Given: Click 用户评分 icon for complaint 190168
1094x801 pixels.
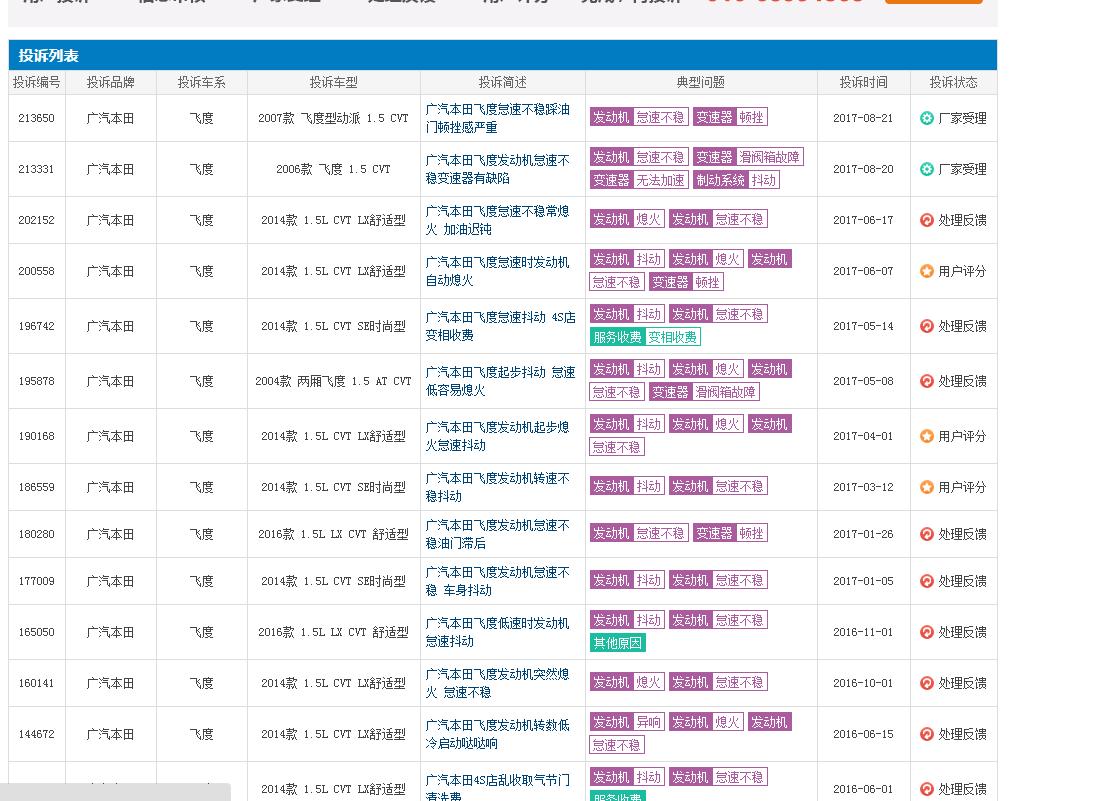Looking at the screenshot, I should 927,436.
